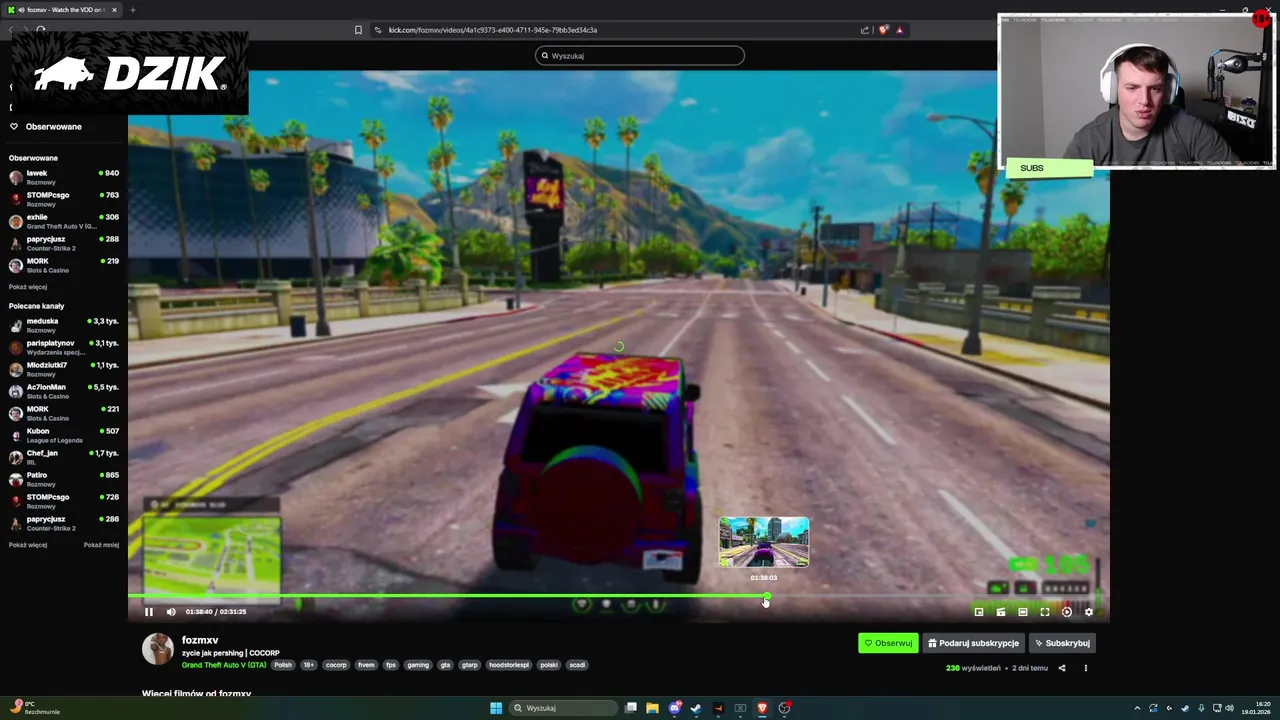Click the Subskrybuj subscribe button
This screenshot has width=1280, height=720.
click(1062, 643)
